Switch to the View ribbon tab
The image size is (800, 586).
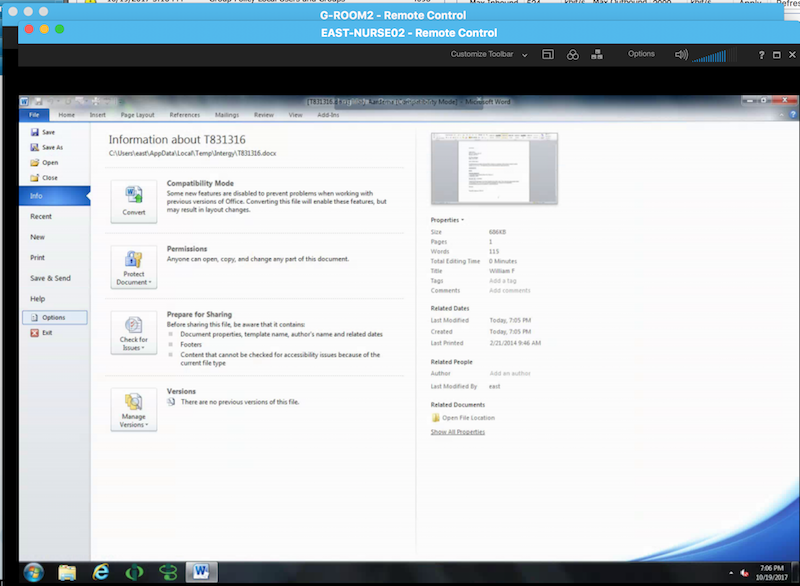[x=295, y=115]
